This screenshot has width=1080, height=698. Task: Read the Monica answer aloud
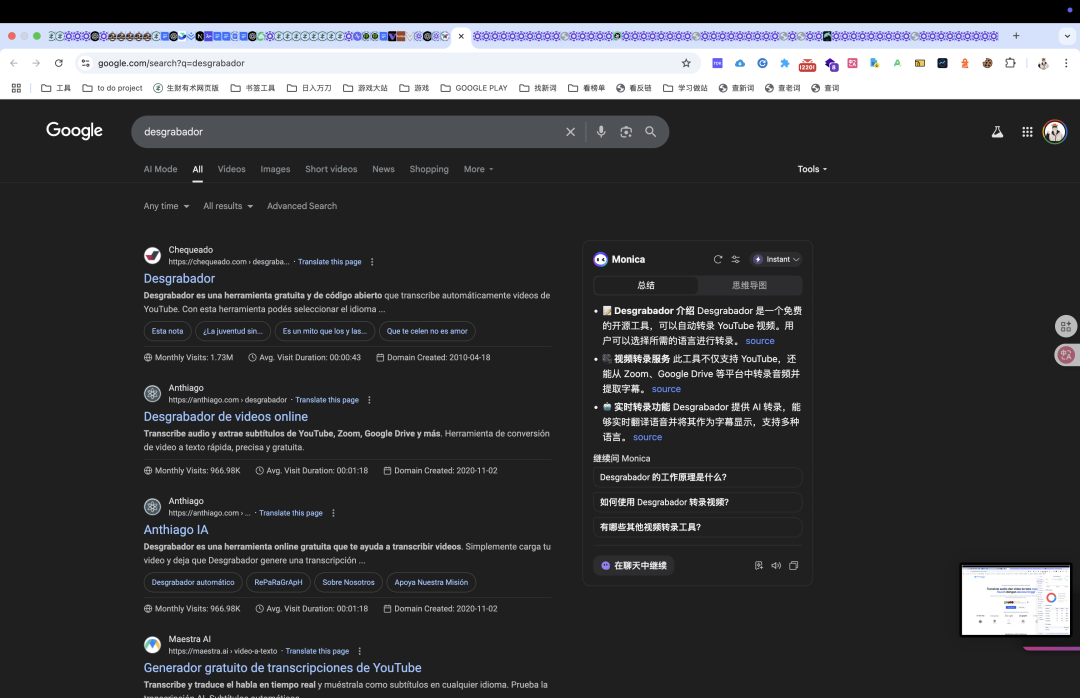click(776, 565)
